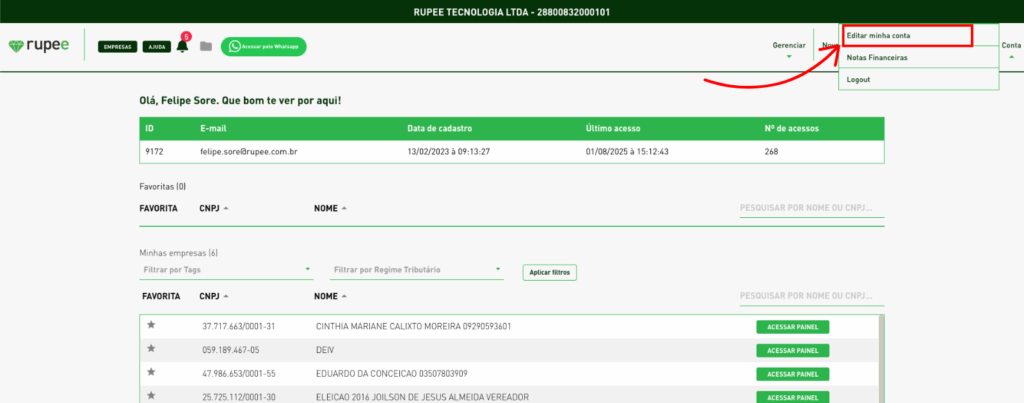Sort Favoritas list by NOME arrow
This screenshot has height=403, width=1024.
[343, 209]
